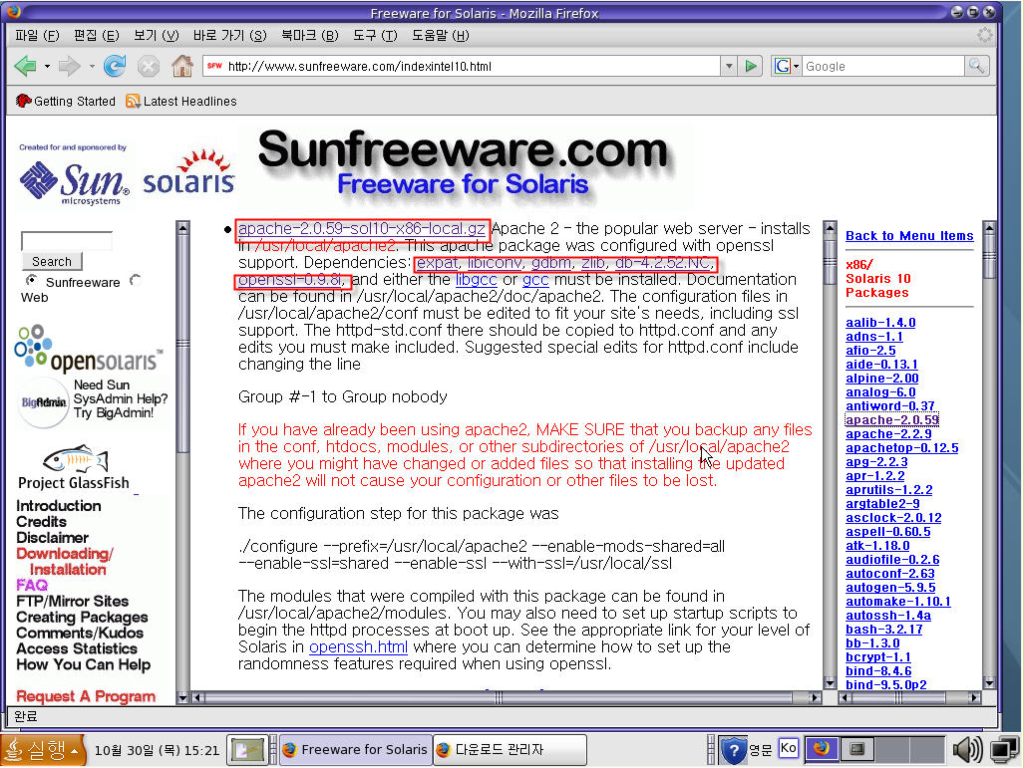Click the green Go arrow beside address bar
This screenshot has height=768, width=1024.
[x=751, y=66]
